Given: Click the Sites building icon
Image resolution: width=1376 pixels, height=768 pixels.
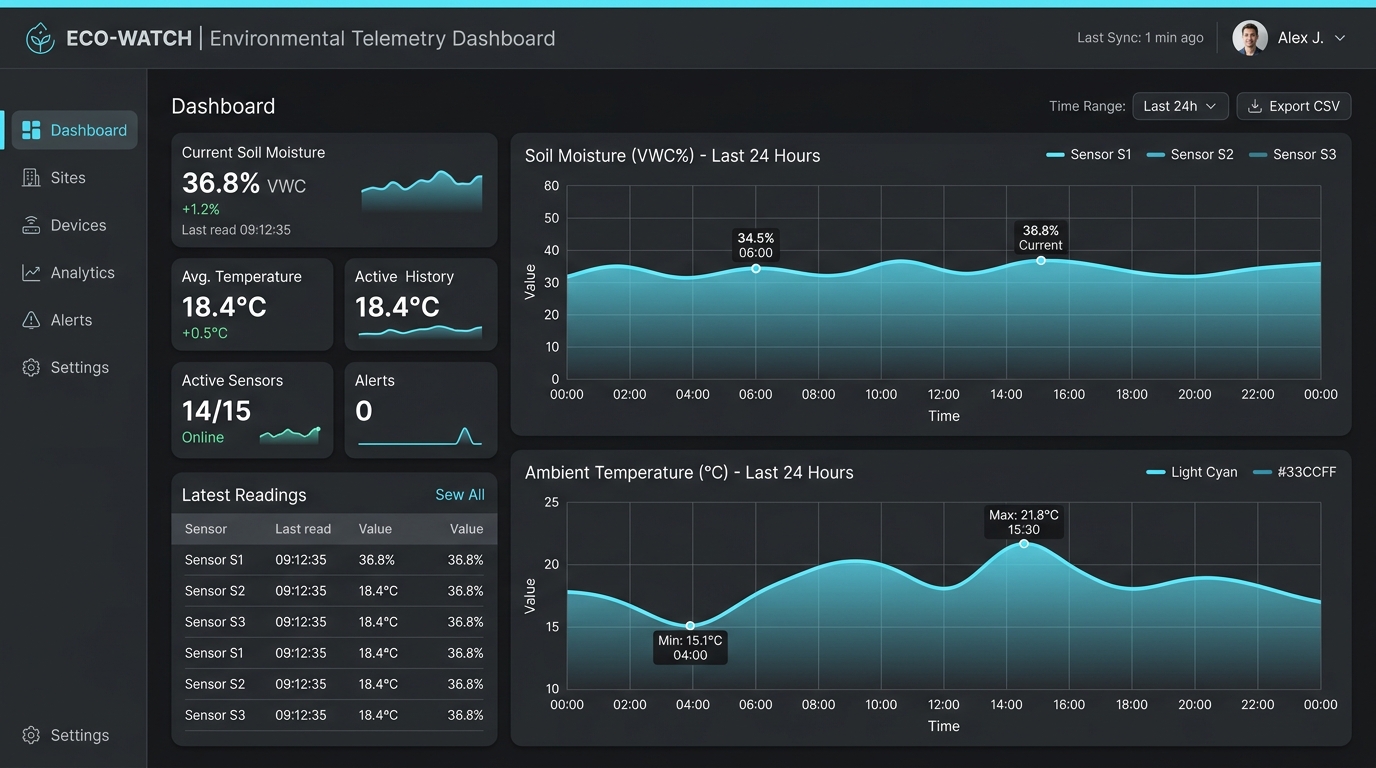Looking at the screenshot, I should tap(31, 178).
